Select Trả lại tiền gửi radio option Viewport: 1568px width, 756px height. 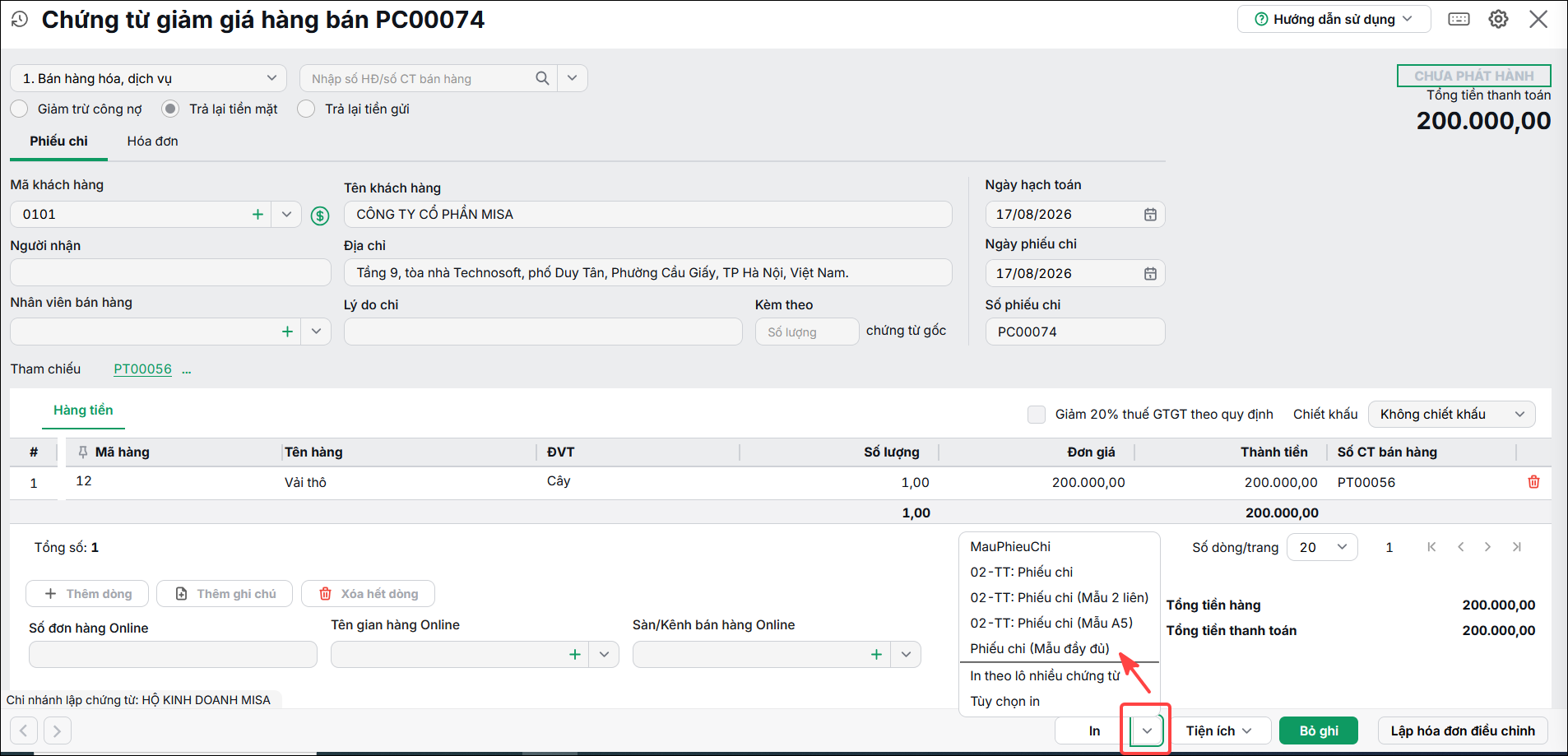point(306,109)
